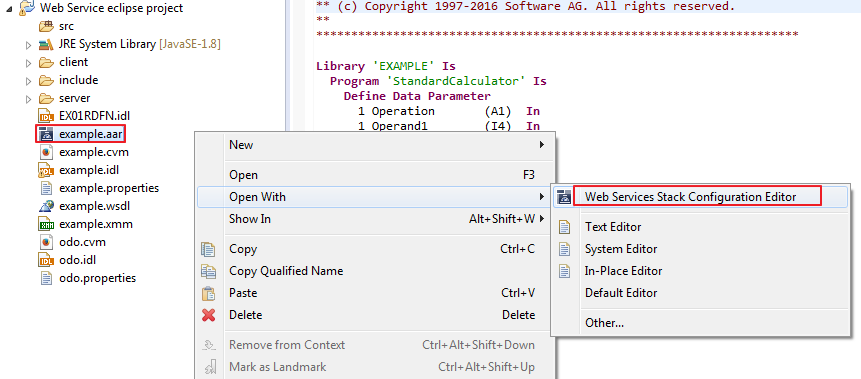Image resolution: width=861 pixels, height=379 pixels.
Task: Click the Web Service eclipse project icon
Action: (x=27, y=8)
